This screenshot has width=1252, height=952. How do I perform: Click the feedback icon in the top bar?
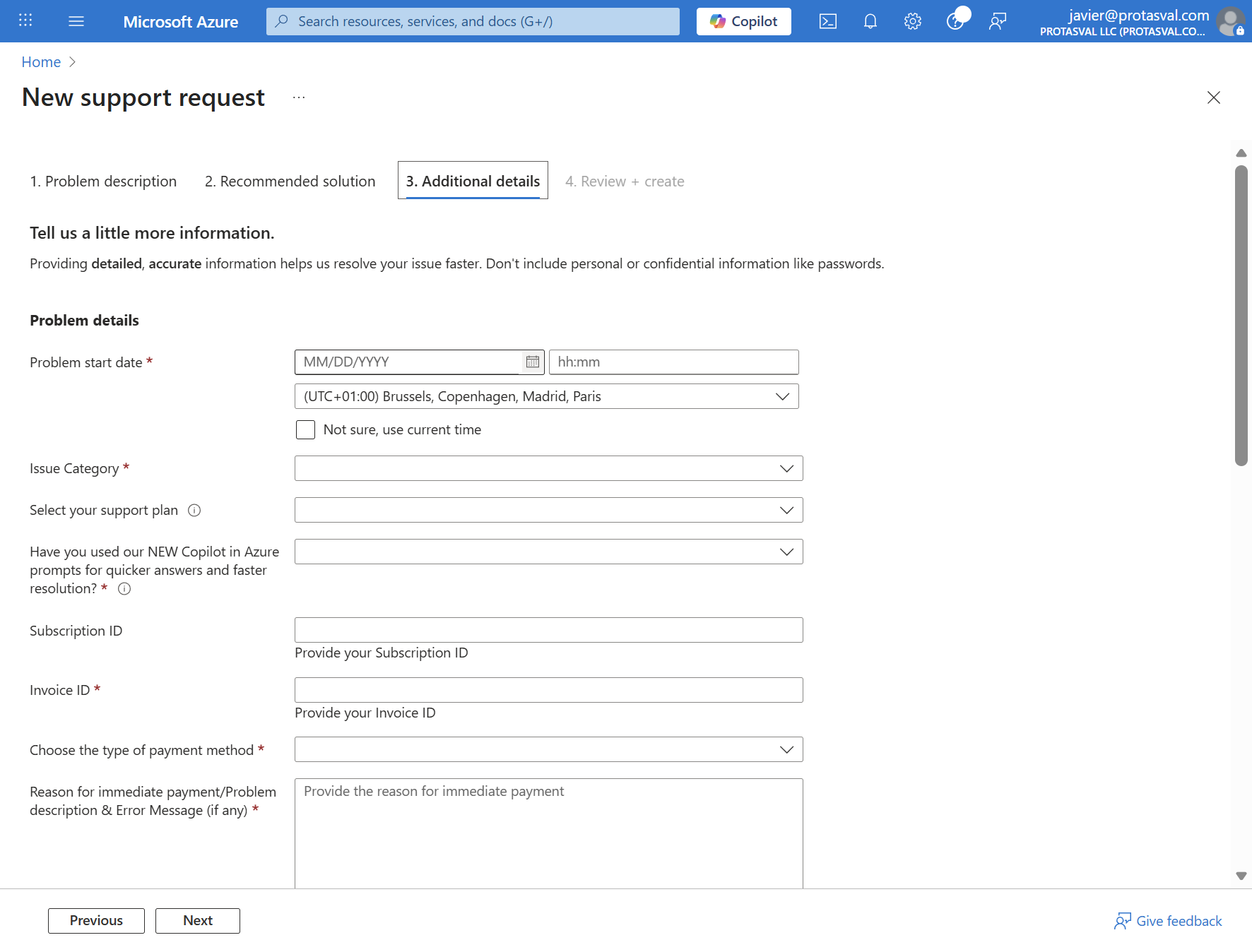(x=998, y=21)
